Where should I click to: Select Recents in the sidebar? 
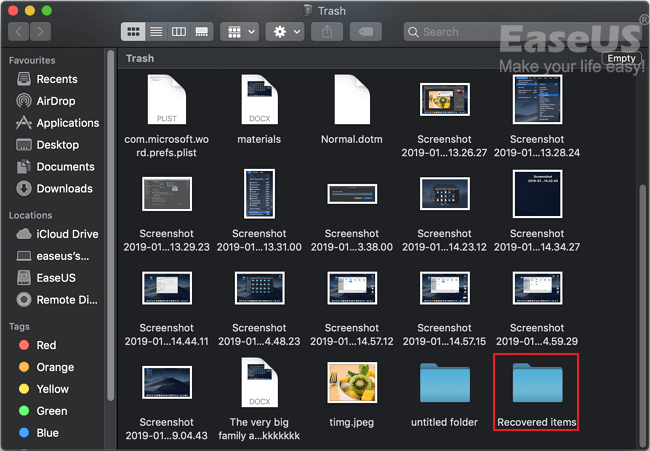point(57,79)
